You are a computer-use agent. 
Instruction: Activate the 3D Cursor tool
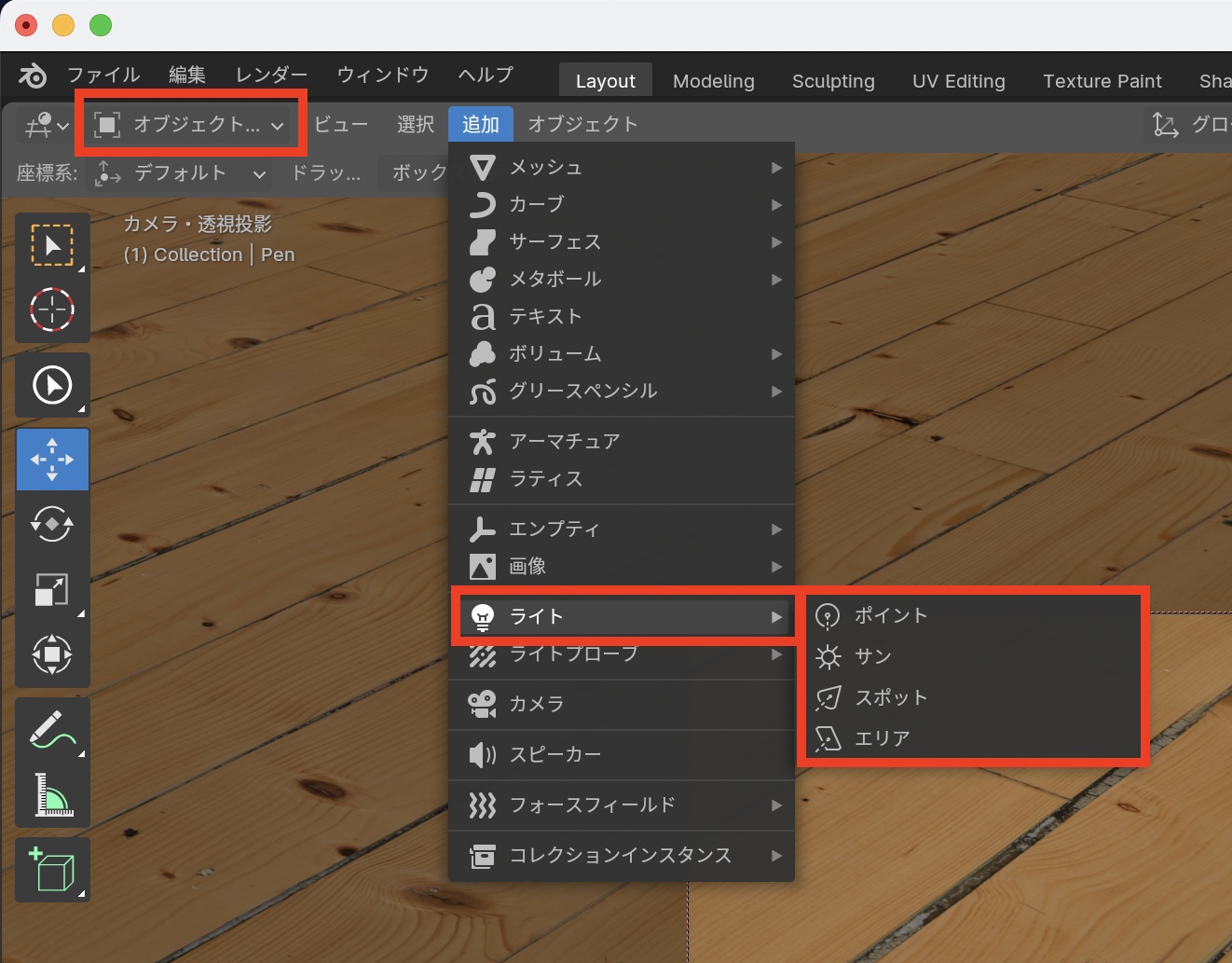[x=52, y=310]
